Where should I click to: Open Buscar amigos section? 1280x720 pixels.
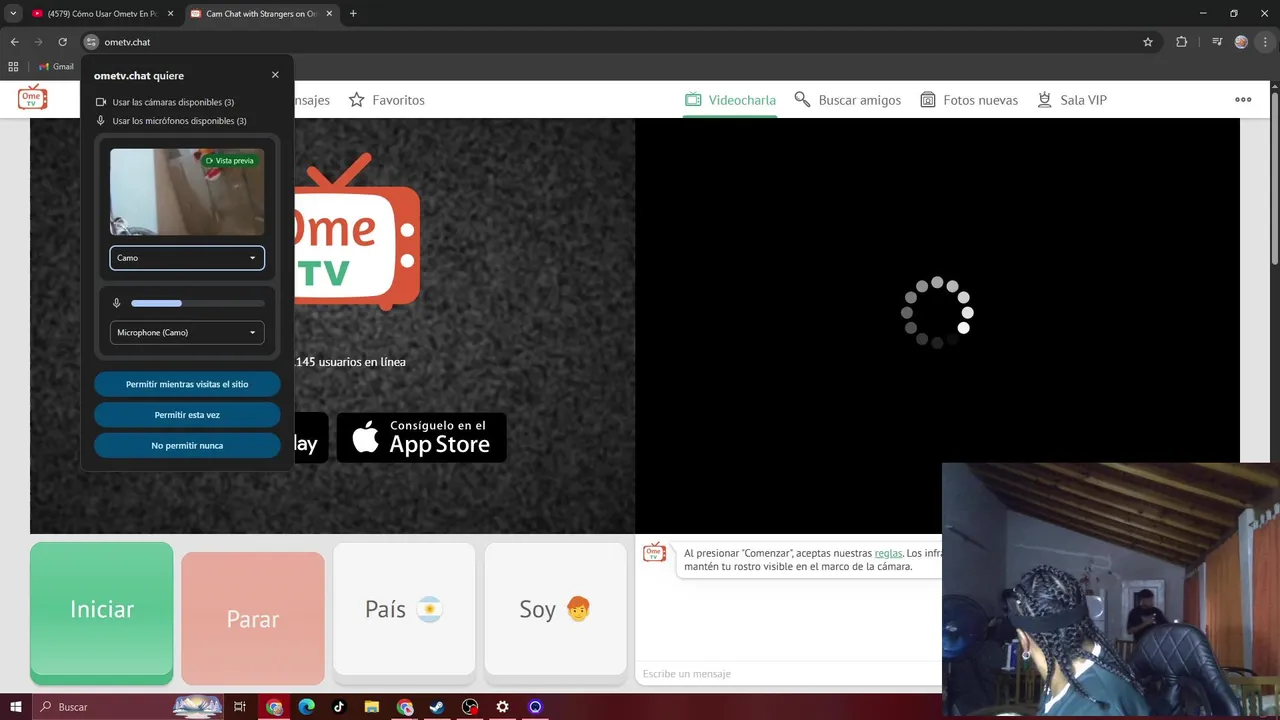tap(848, 100)
